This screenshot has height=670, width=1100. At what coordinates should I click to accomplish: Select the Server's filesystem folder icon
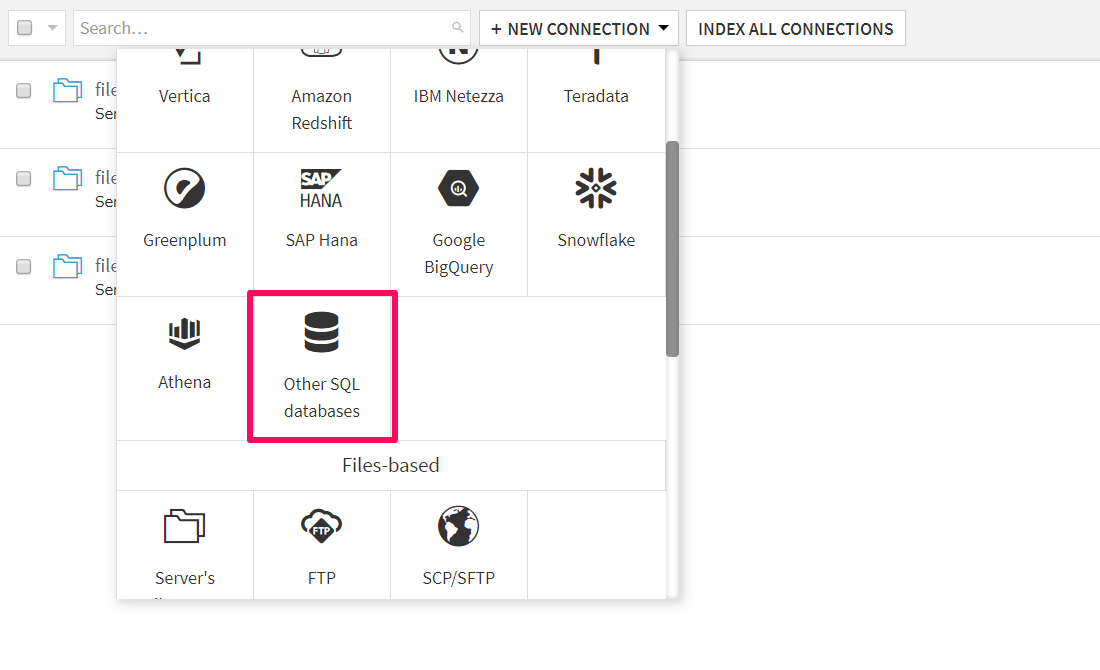(185, 526)
